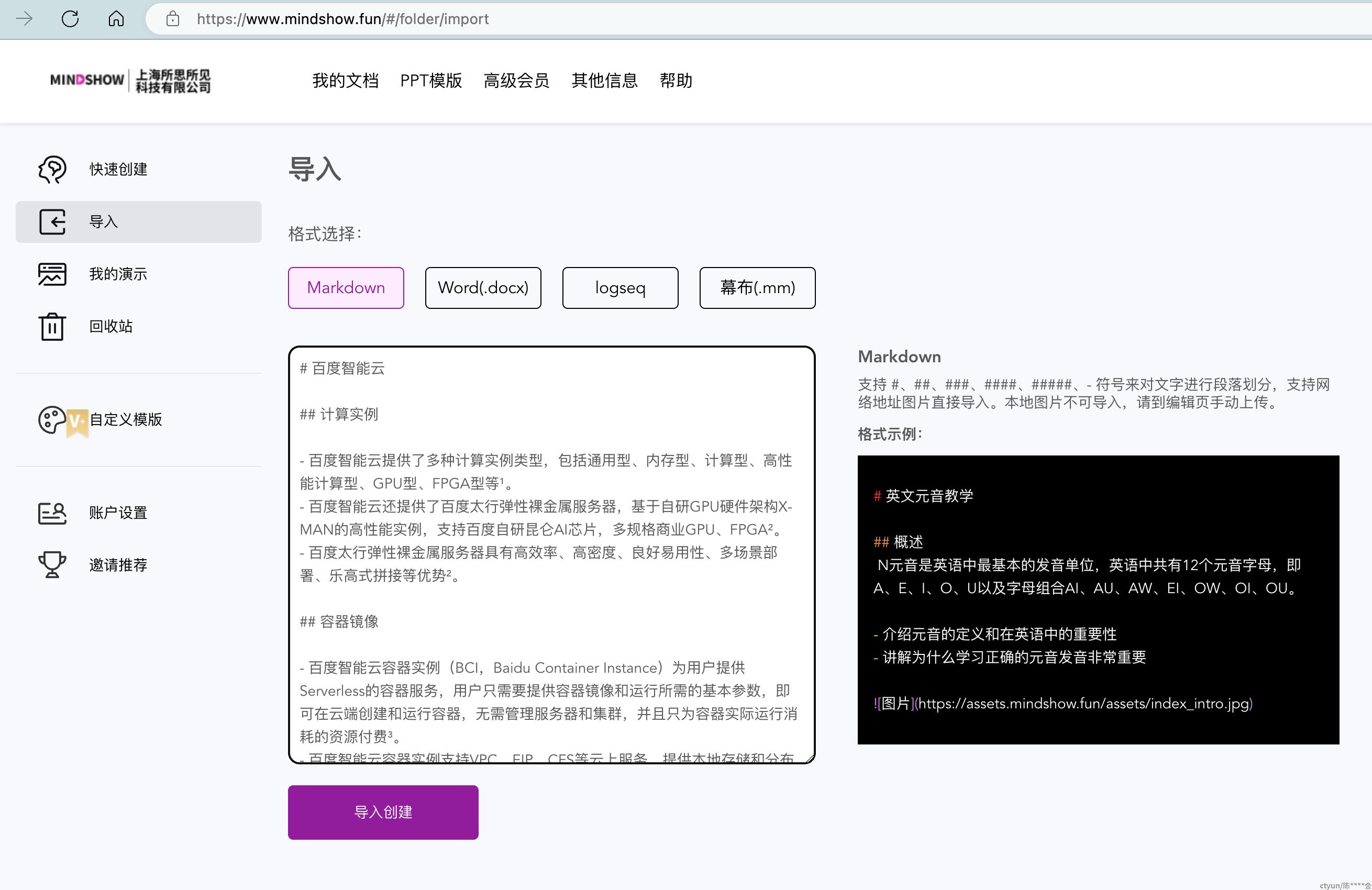
Task: Reload the page with refresh icon
Action: click(x=70, y=19)
